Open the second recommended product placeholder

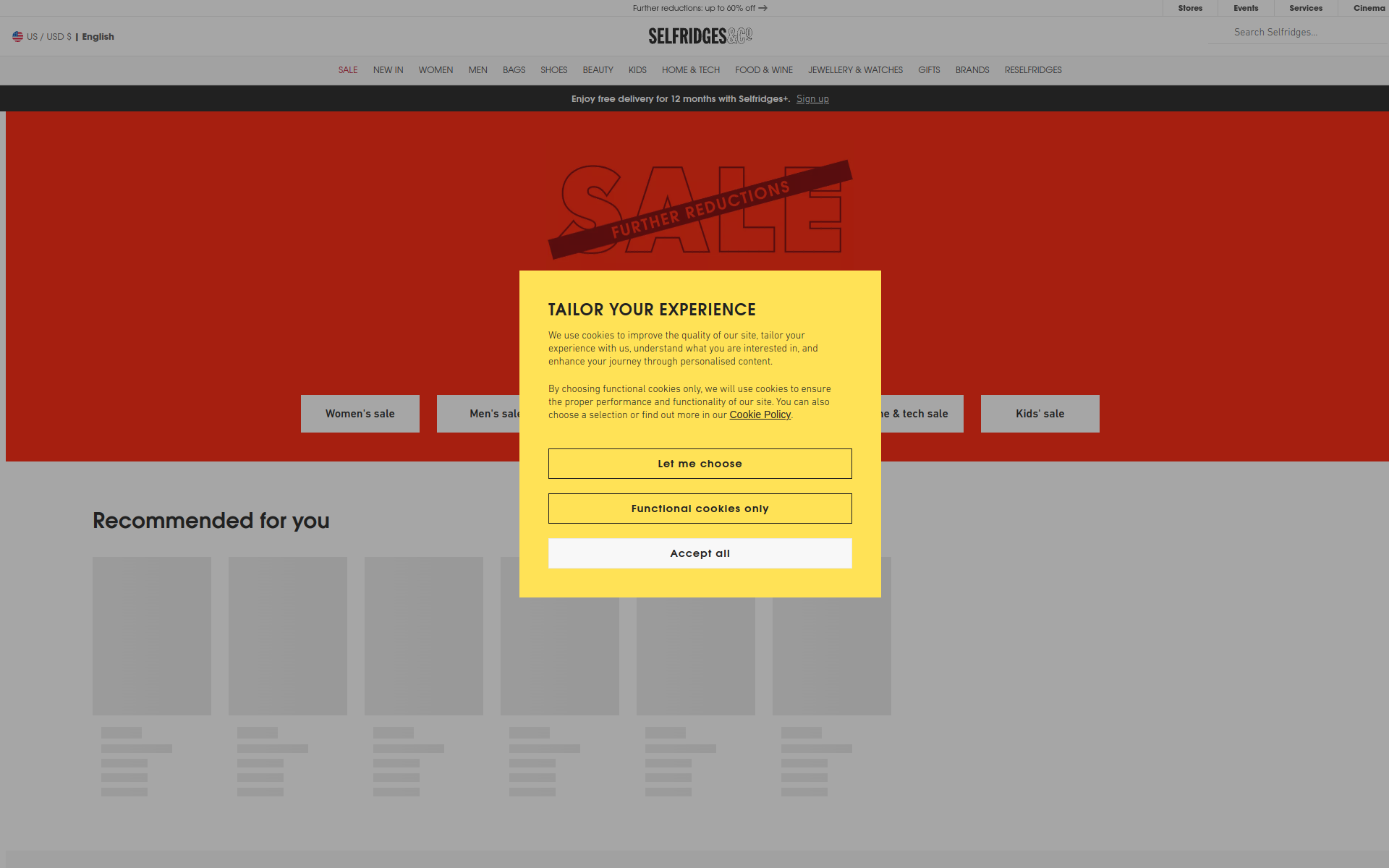(x=288, y=636)
